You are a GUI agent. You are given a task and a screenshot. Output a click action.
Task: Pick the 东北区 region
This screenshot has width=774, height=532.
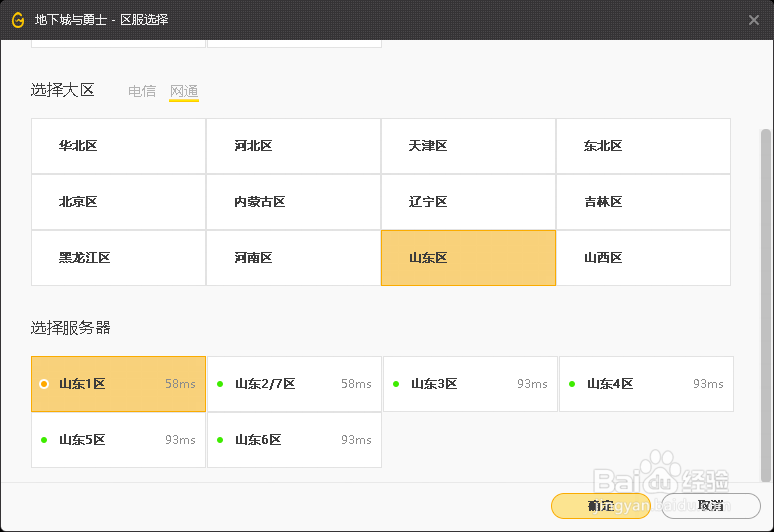coord(643,146)
